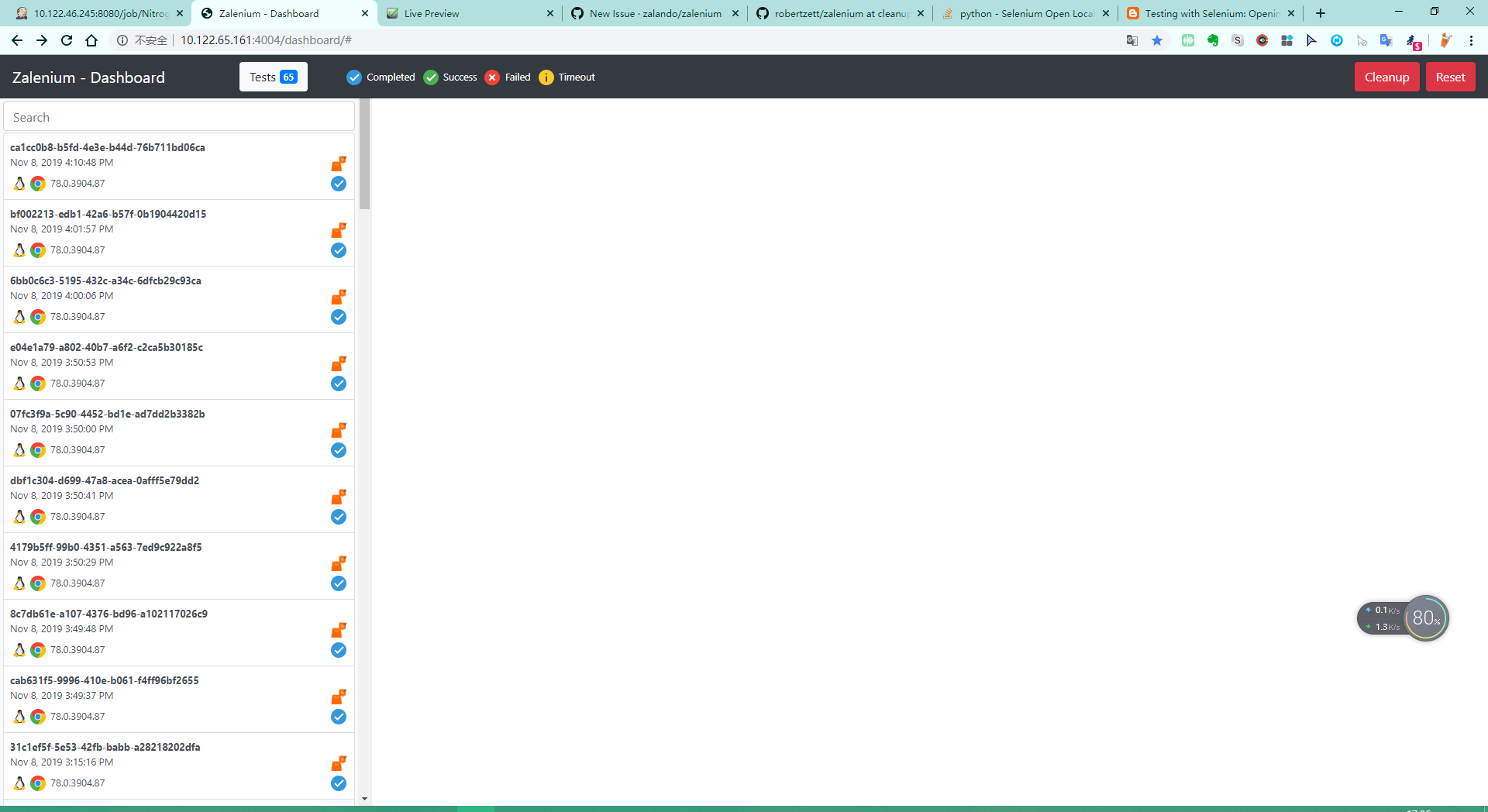Toggle the Timeout filter
The height and width of the screenshot is (812, 1488).
pos(567,77)
